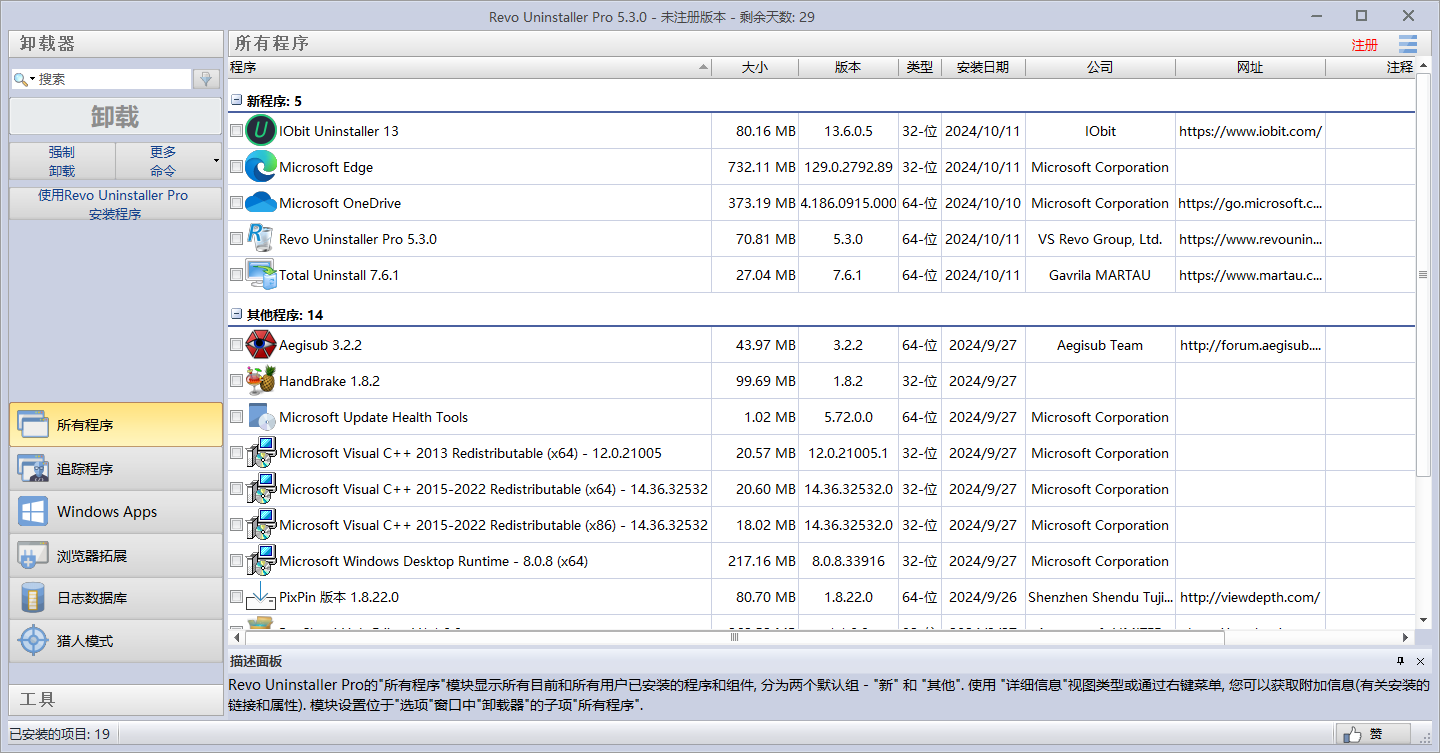Click the vertical scrollbar of the program list
The height and width of the screenshot is (753, 1440).
click(1424, 275)
